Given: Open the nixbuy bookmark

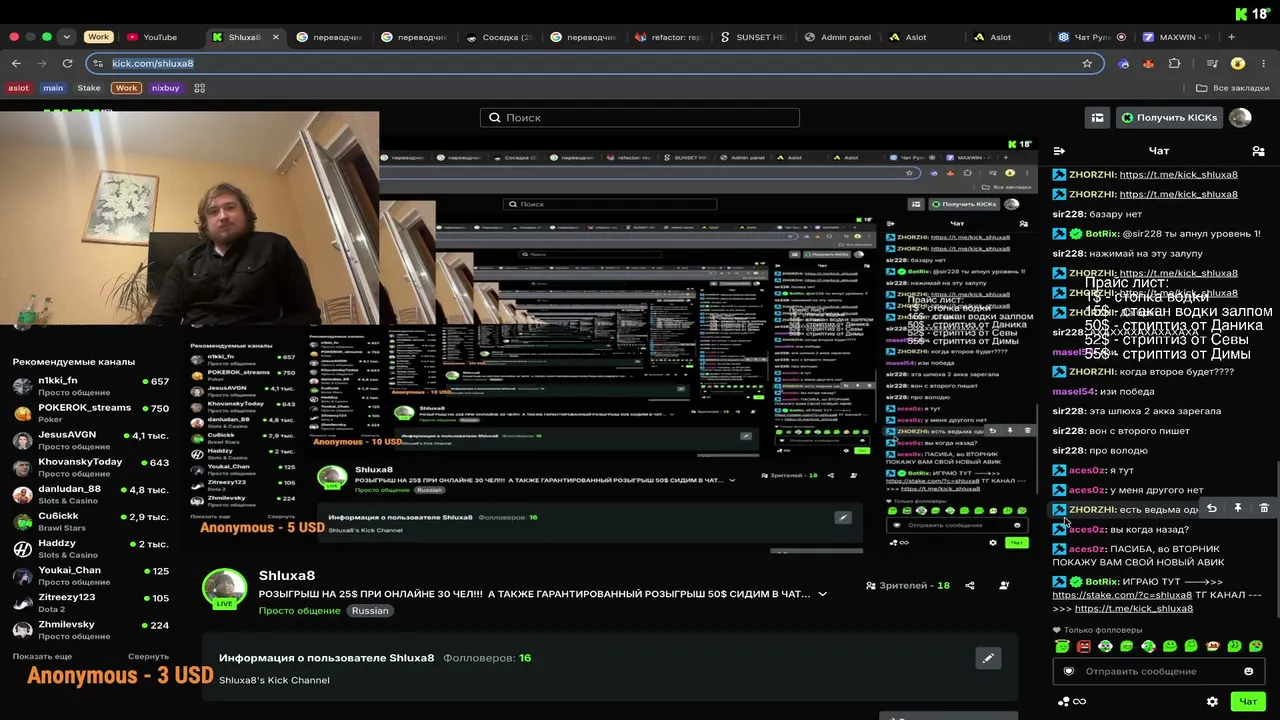Looking at the screenshot, I should [165, 88].
